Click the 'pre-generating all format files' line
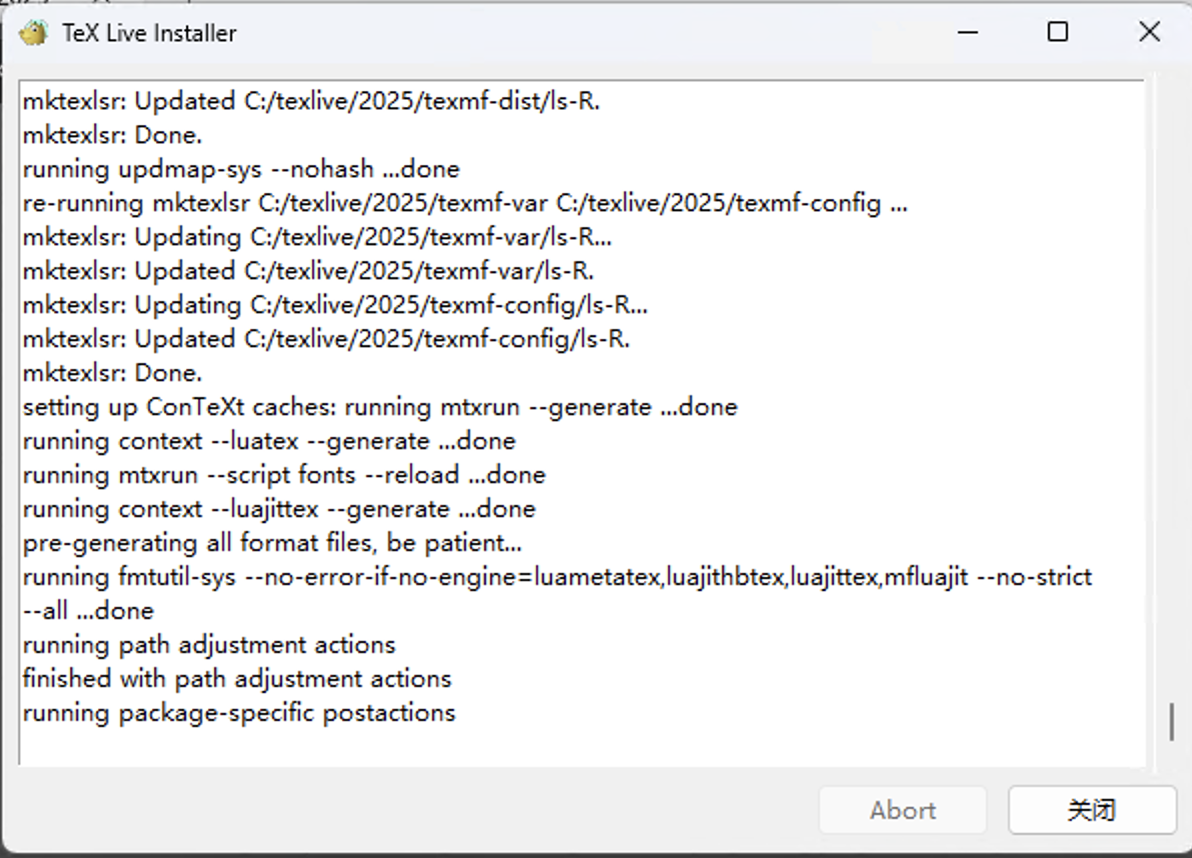The image size is (1192, 858). tap(272, 543)
